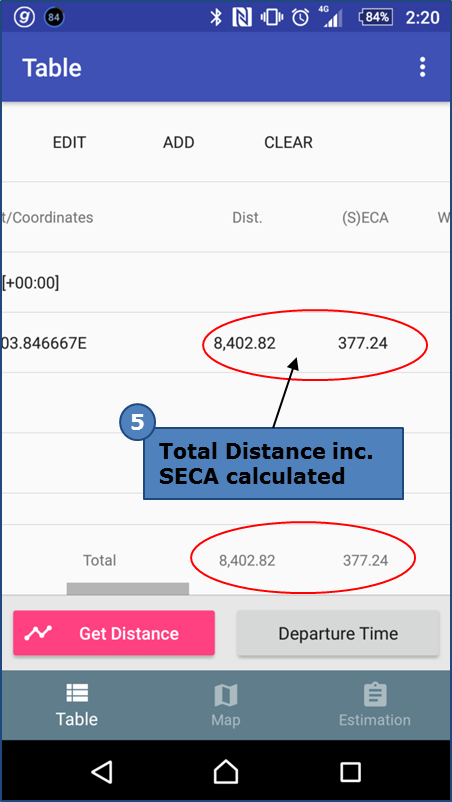Select the row SECA value 377.24
The height and width of the screenshot is (802, 452).
pos(363,344)
